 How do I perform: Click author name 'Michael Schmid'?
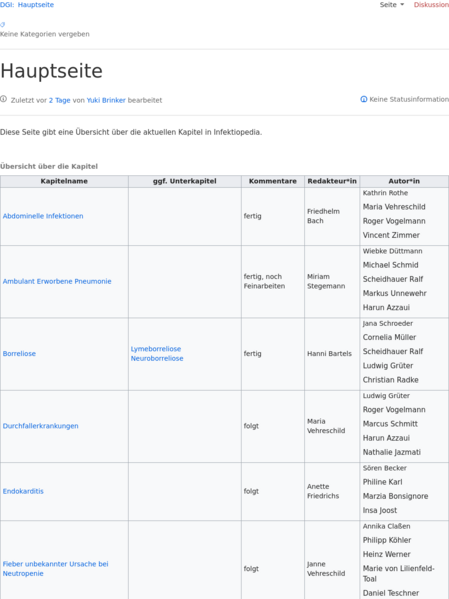click(x=391, y=265)
